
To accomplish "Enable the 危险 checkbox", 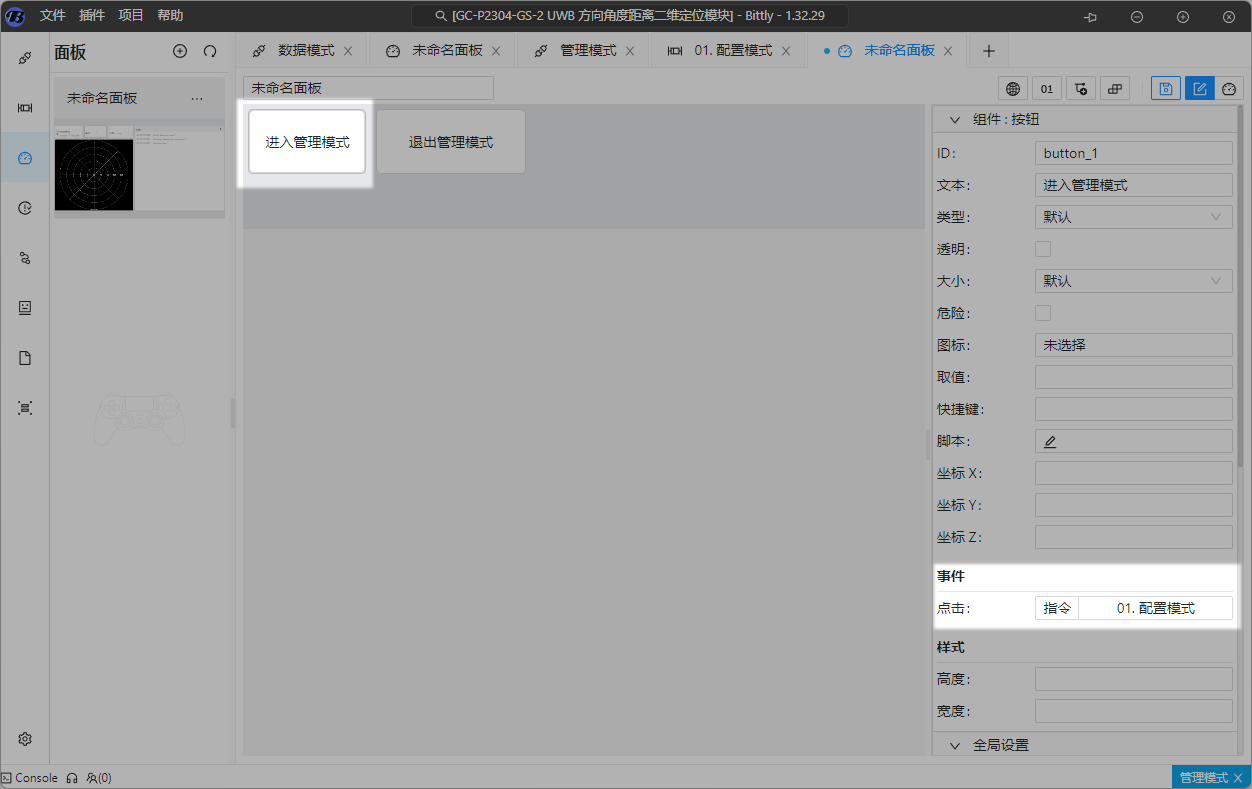I will coord(1043,313).
